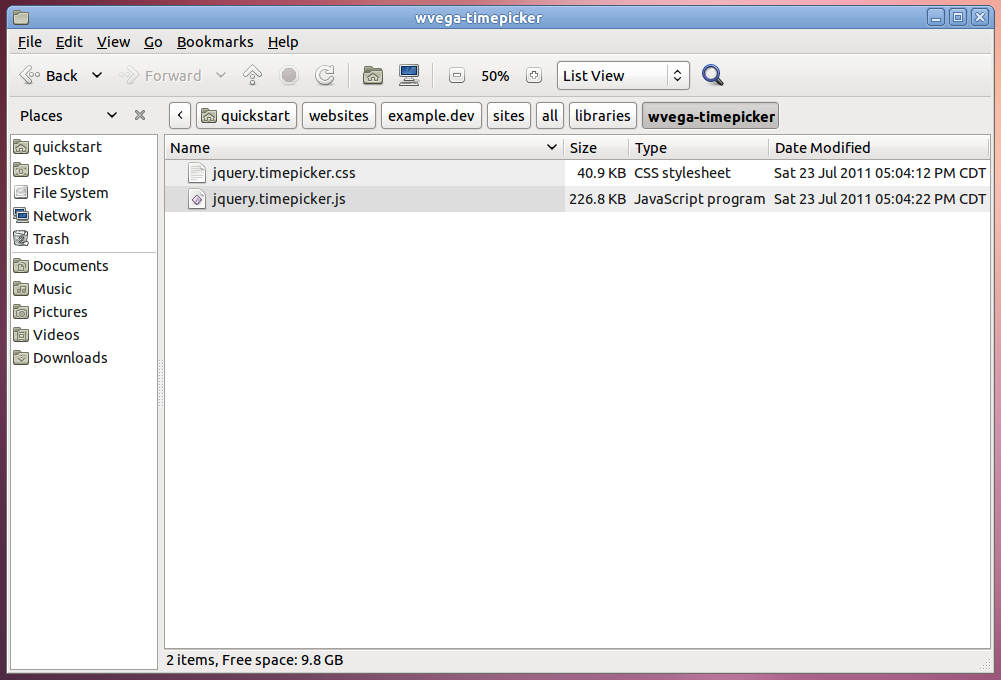
Task: Click the window menu folder icon in titlebar
Action: [x=21, y=17]
